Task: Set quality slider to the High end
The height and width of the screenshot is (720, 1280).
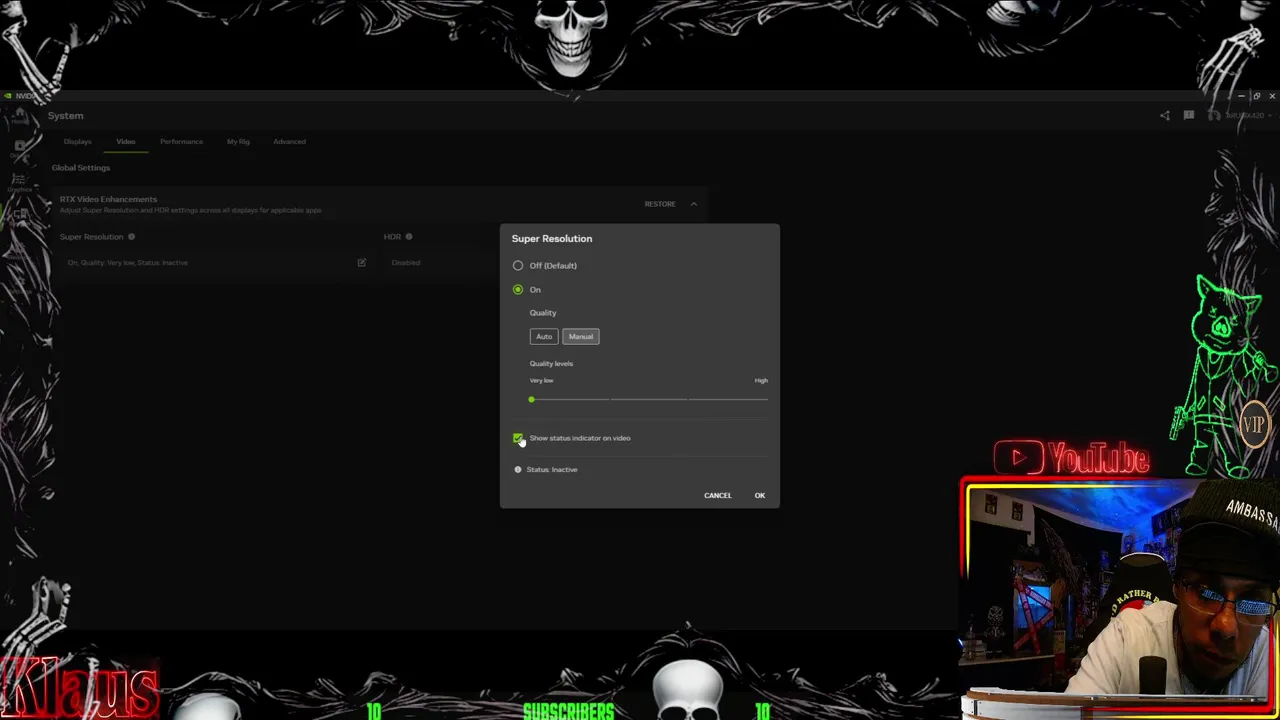Action: click(766, 399)
